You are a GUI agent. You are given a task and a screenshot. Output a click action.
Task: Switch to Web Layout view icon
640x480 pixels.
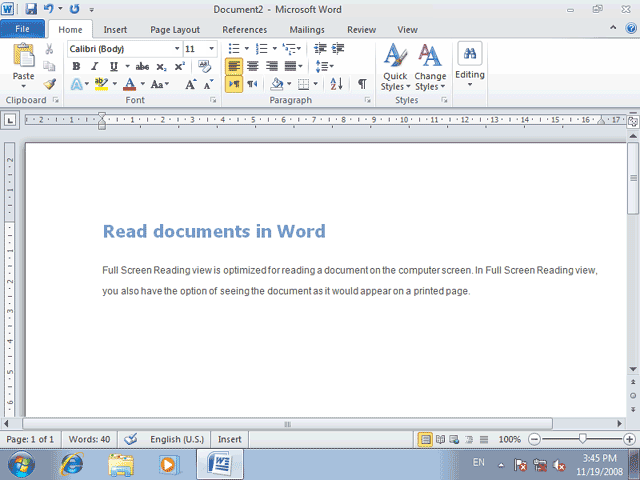click(454, 440)
